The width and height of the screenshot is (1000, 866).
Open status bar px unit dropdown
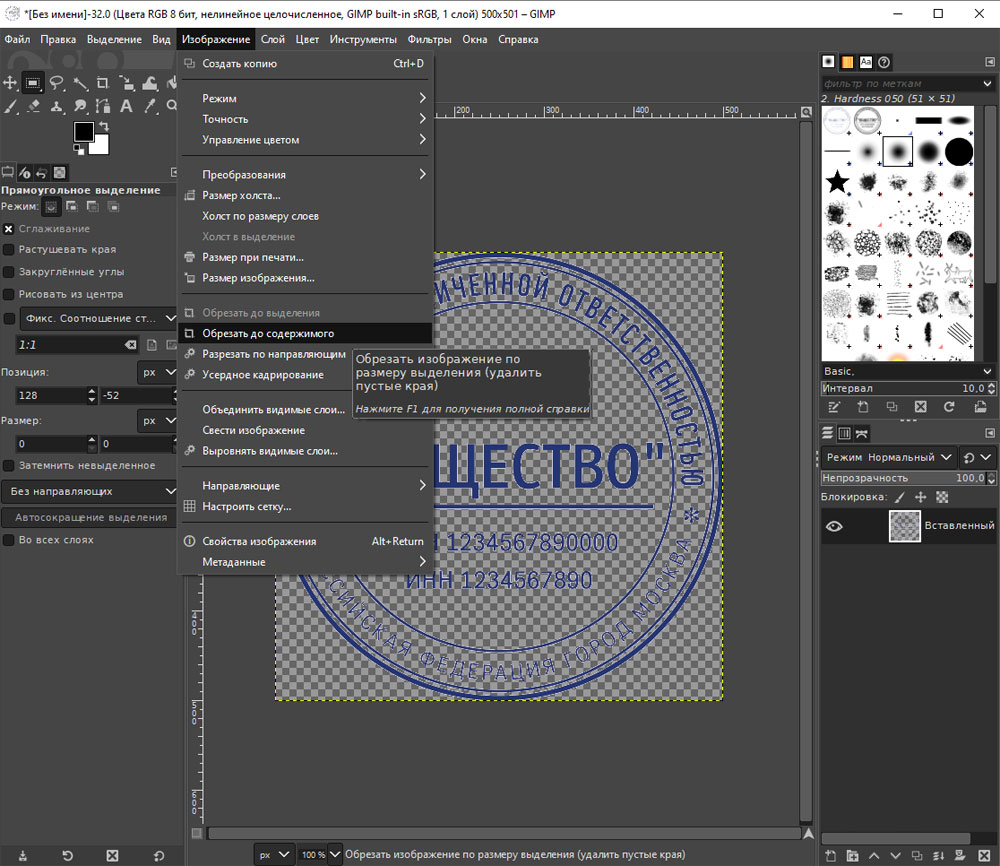(x=274, y=855)
